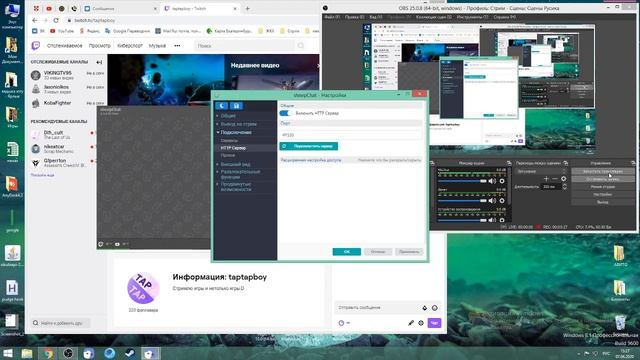
Task: Add a scene transition with plus icon
Action: coord(546,179)
